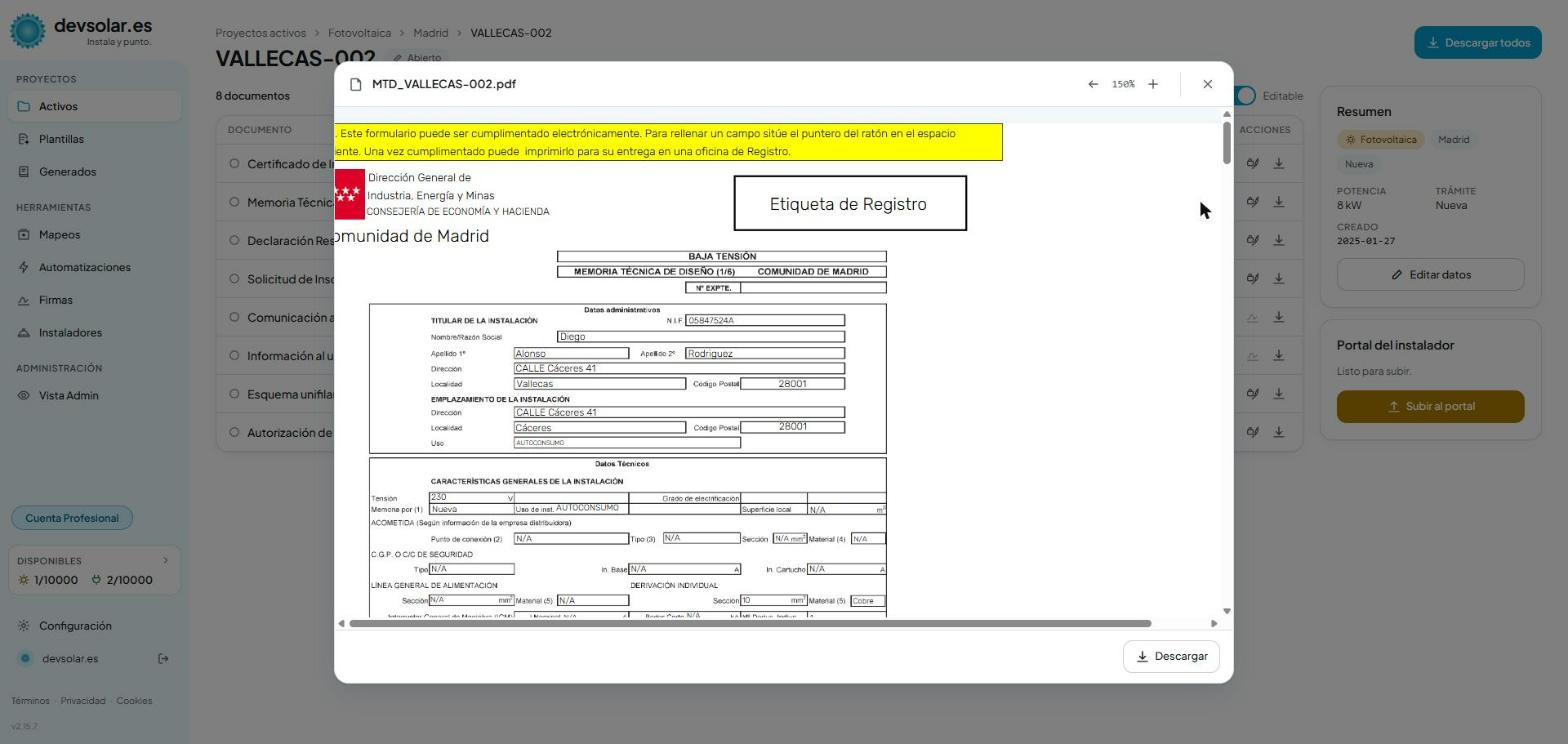Click the PDF vertical scrollbar thumb
Image resolution: width=1568 pixels, height=744 pixels.
tap(1227, 143)
